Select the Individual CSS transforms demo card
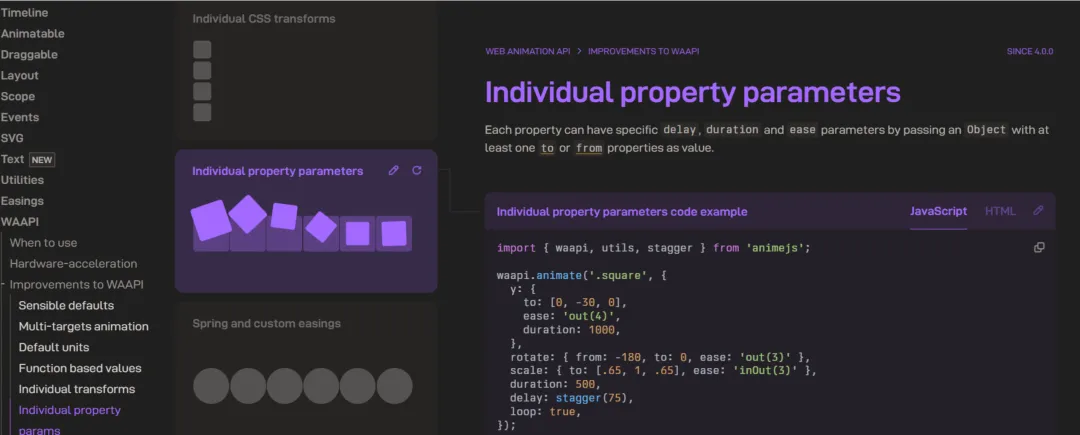The width and height of the screenshot is (1080, 435). [x=306, y=72]
